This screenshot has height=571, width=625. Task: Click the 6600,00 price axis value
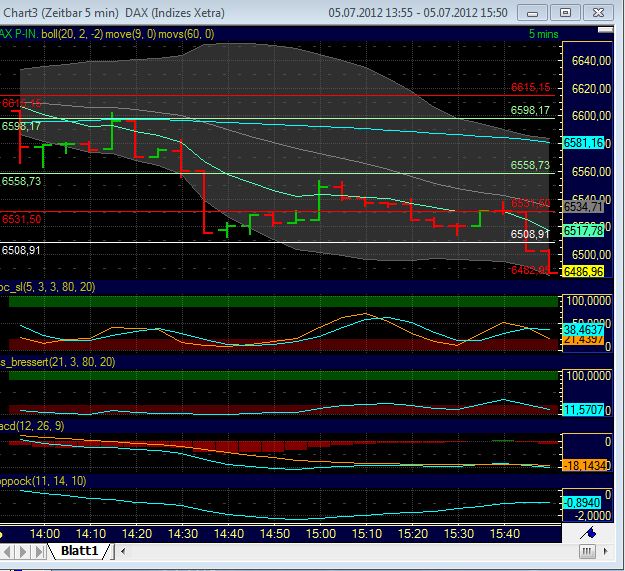591,116
